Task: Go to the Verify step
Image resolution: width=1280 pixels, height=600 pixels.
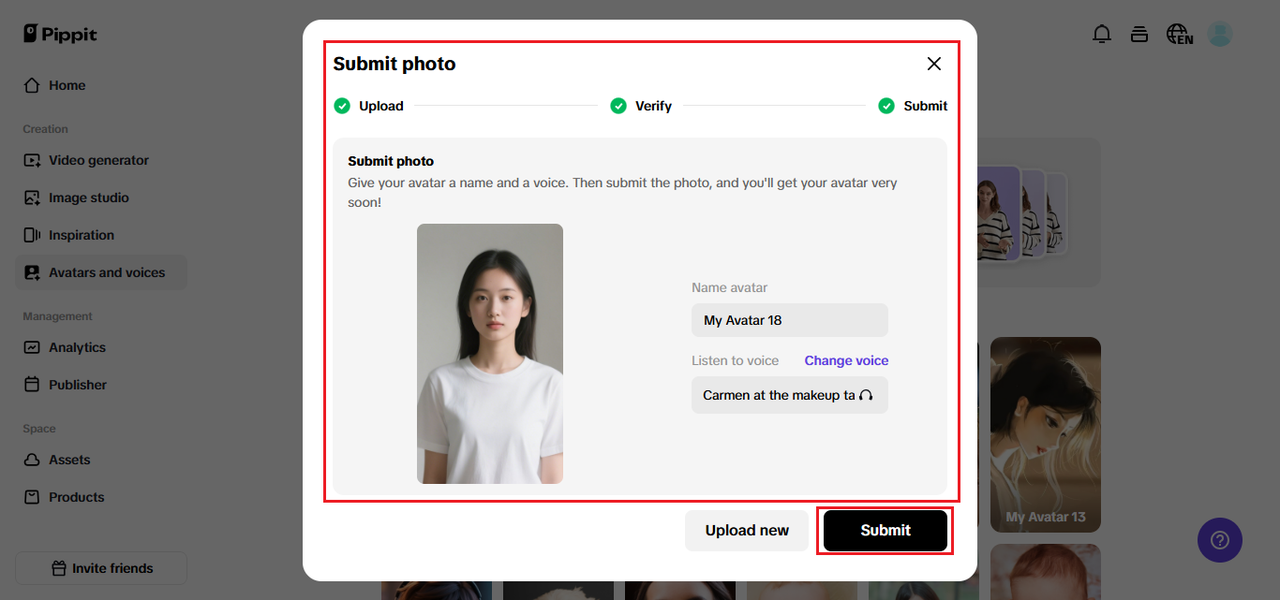Action: [641, 106]
